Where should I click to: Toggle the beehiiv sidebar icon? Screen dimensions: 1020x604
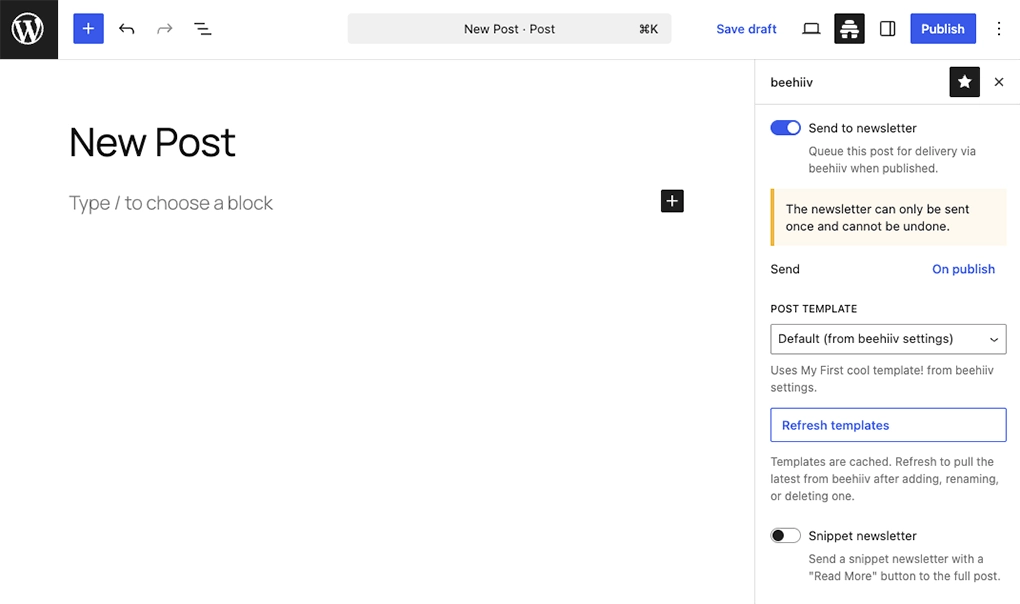click(x=850, y=29)
